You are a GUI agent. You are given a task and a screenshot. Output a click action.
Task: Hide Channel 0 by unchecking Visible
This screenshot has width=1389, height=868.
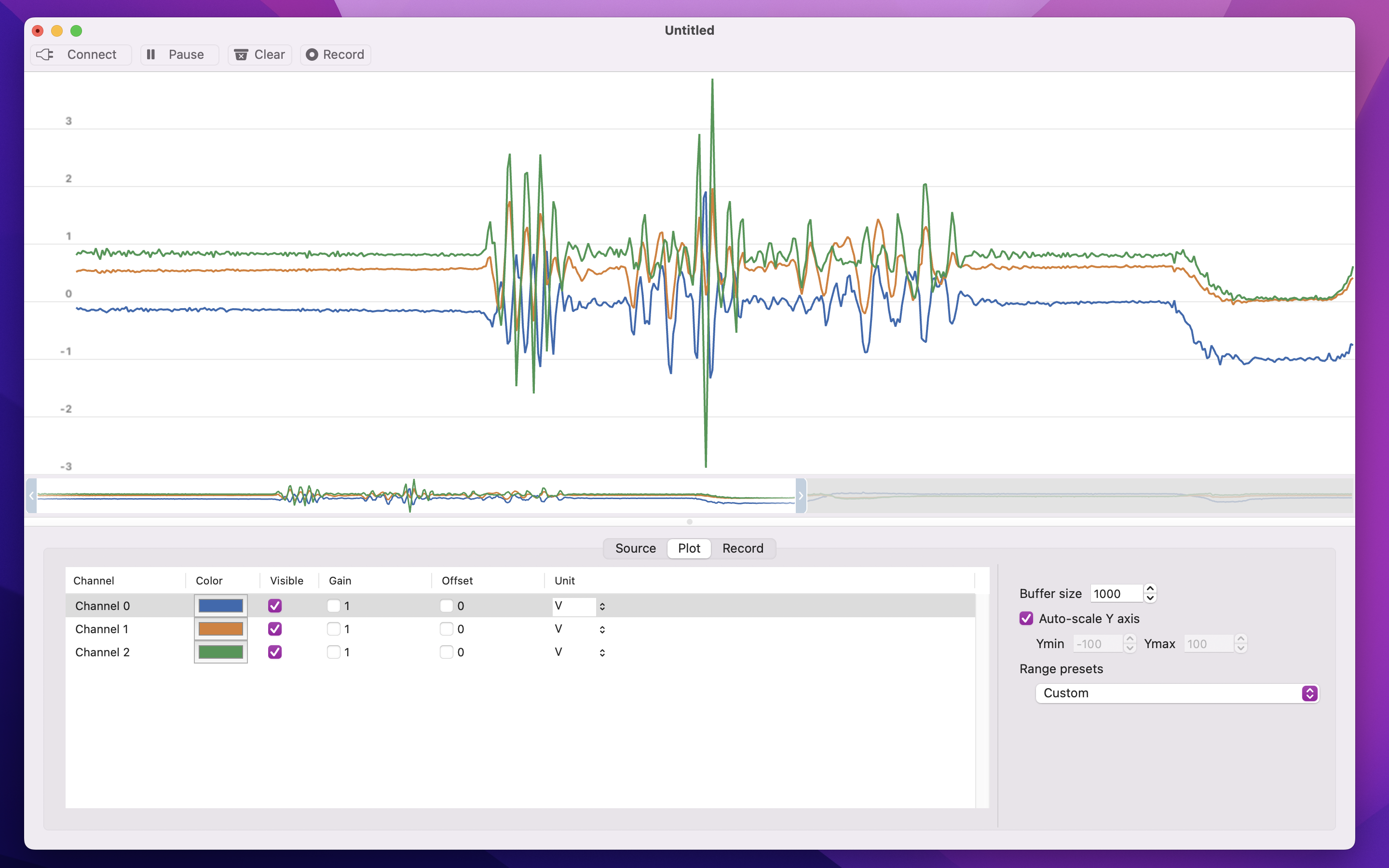(274, 605)
